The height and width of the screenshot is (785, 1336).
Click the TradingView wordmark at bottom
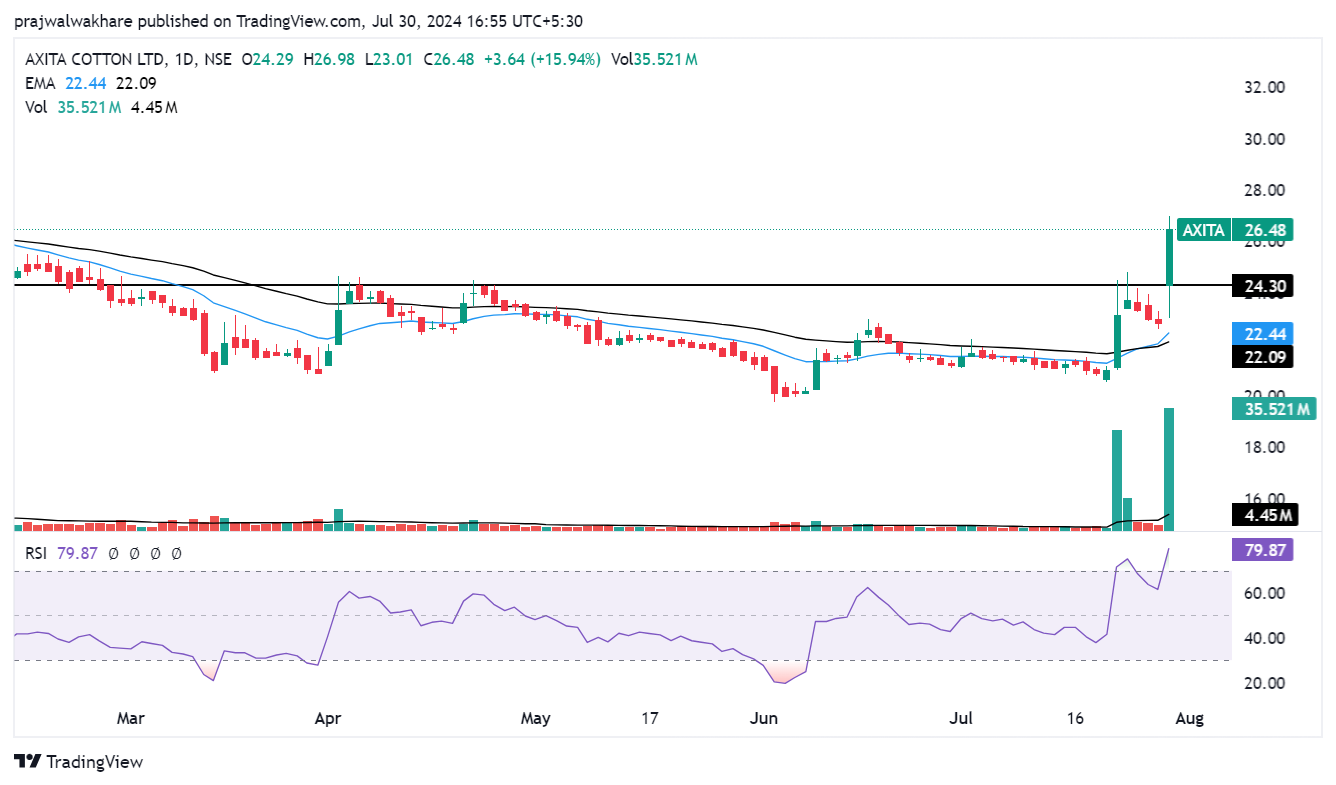94,762
